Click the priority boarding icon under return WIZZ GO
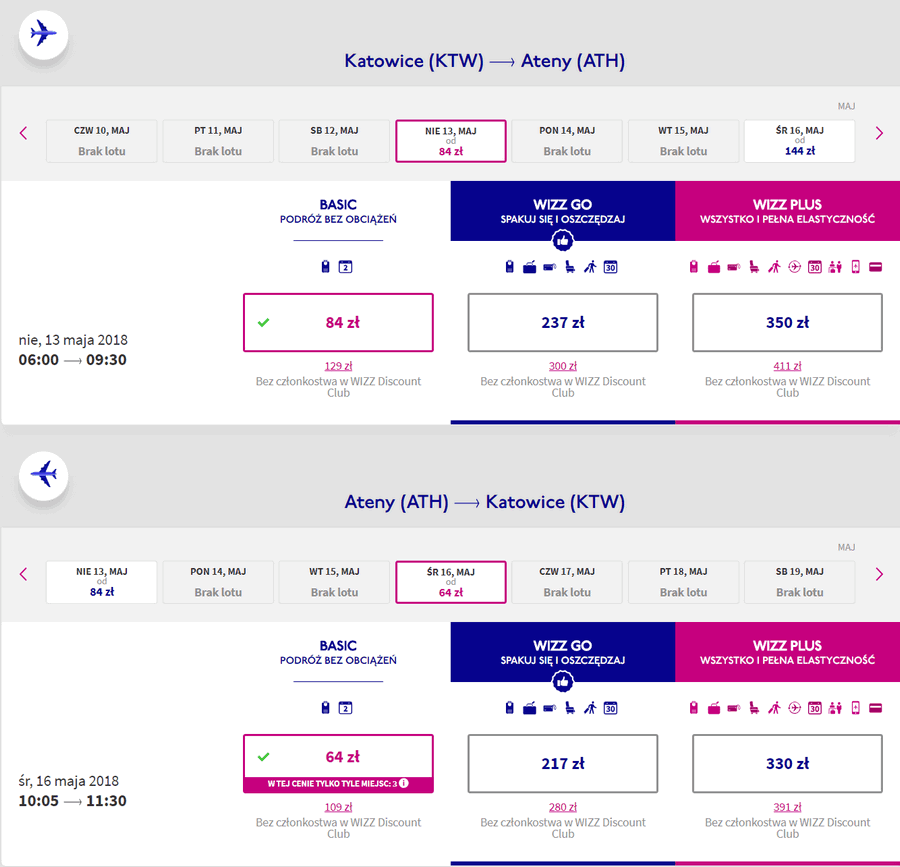This screenshot has height=867, width=900. pyautogui.click(x=590, y=708)
